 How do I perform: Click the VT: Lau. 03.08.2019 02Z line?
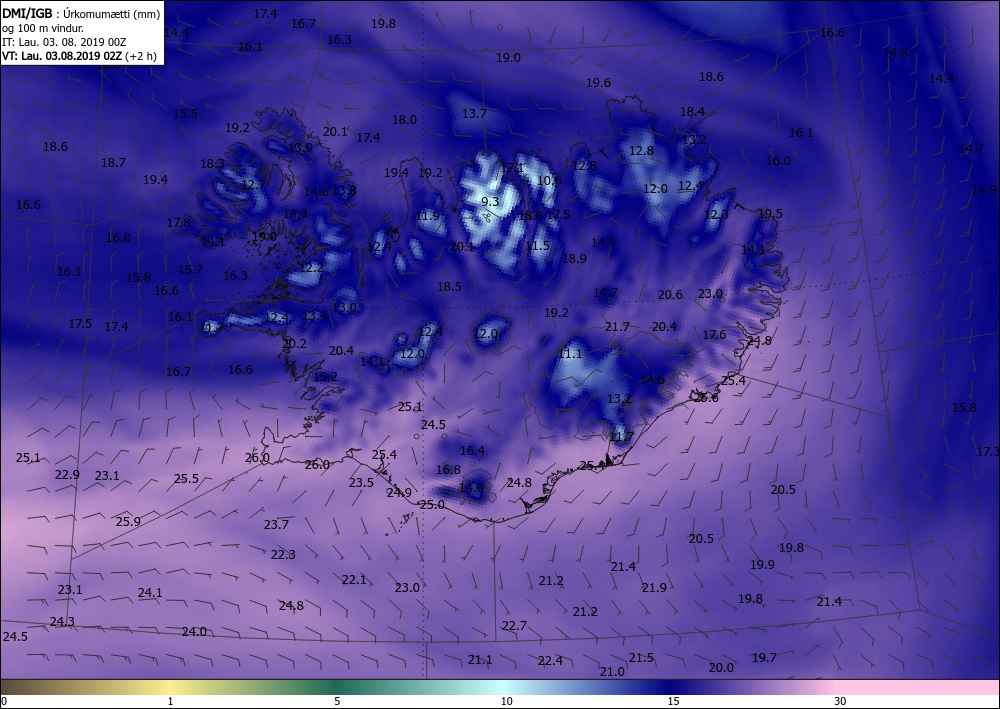pyautogui.click(x=61, y=56)
